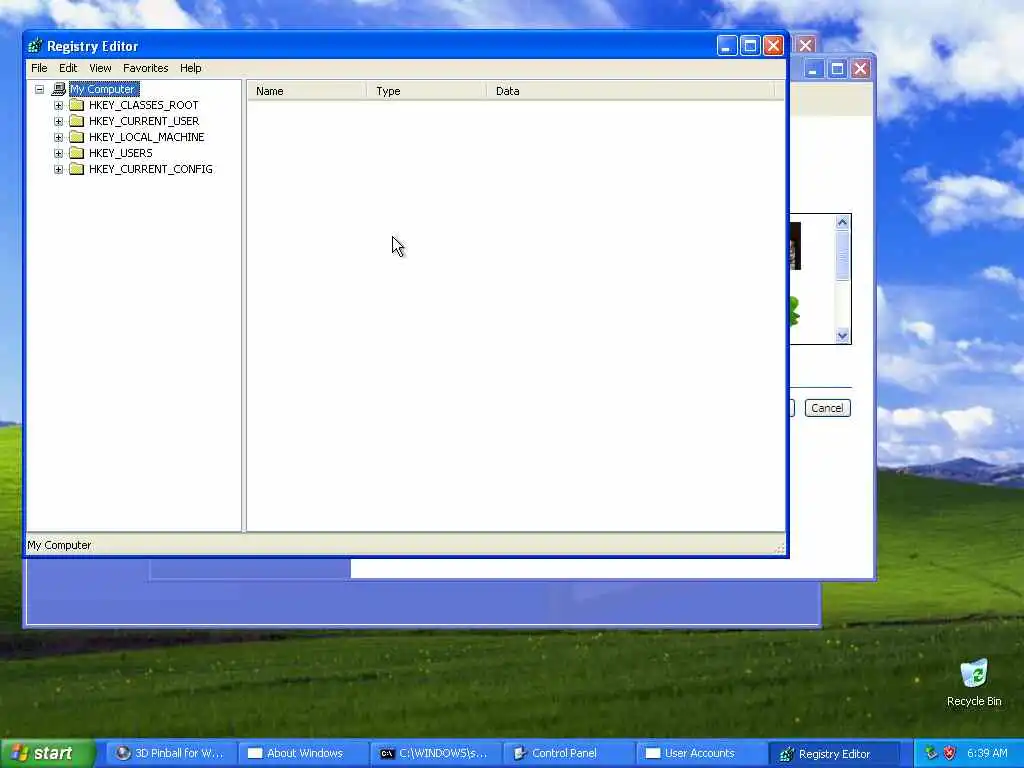
Task: Click the network connection tray icon
Action: [932, 754]
